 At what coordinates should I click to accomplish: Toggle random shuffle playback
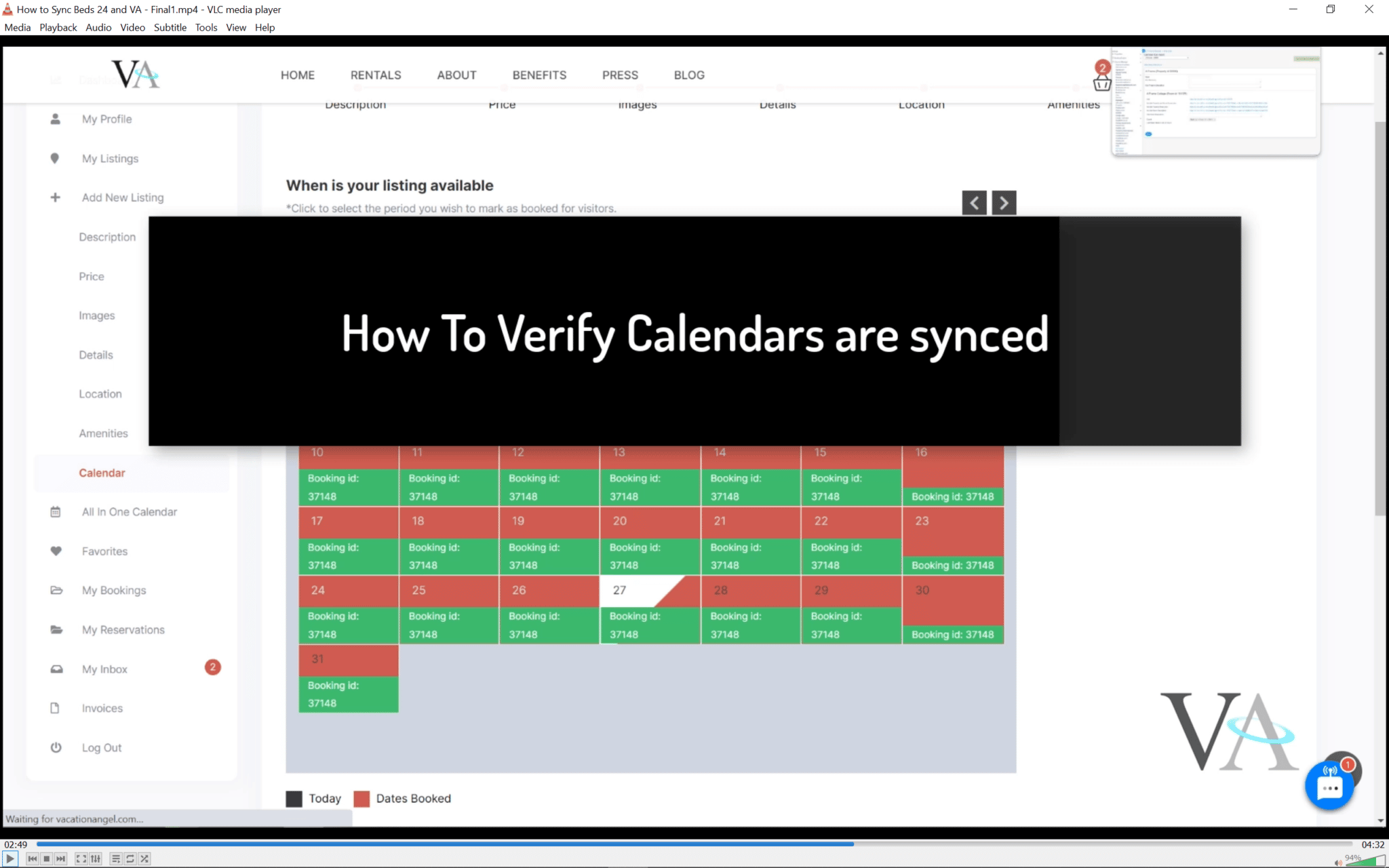pyautogui.click(x=144, y=859)
